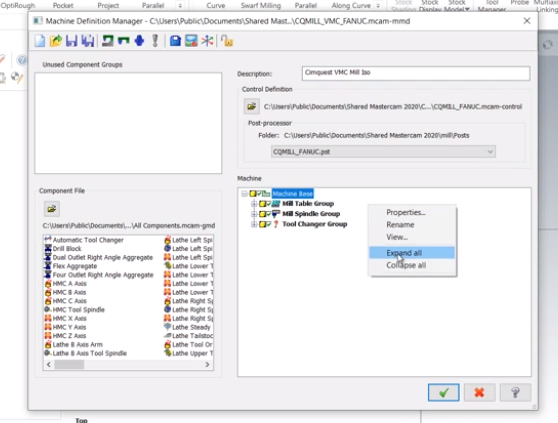Open Edit control definition toolbar icon
The width and height of the screenshot is (558, 423).
(107, 41)
